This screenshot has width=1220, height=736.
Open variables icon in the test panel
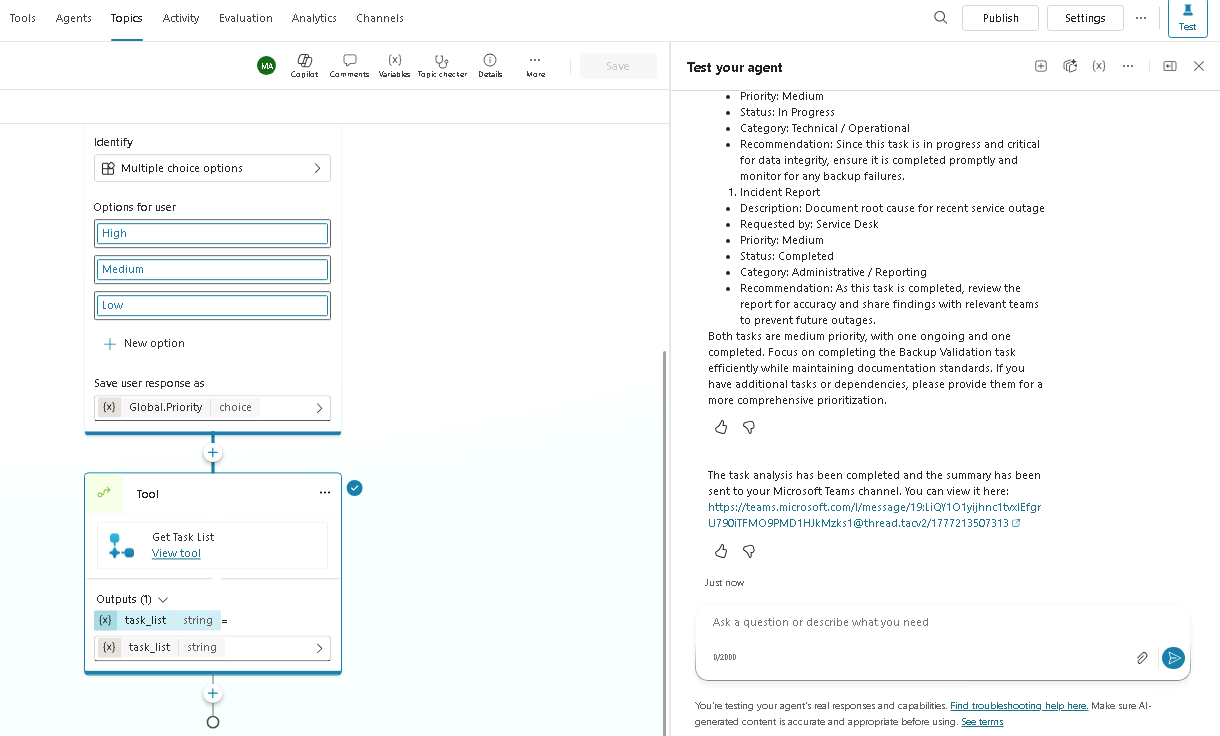(x=1098, y=66)
